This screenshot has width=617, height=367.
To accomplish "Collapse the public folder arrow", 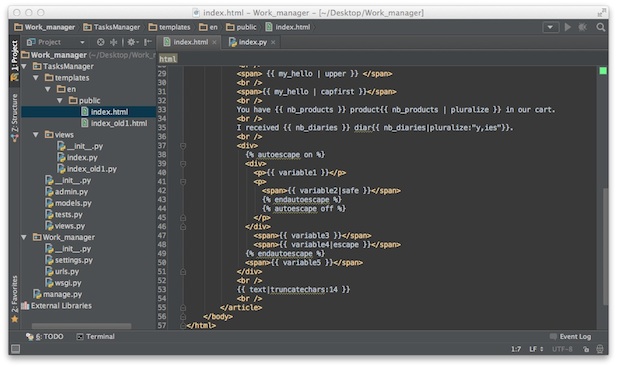I will pyautogui.click(x=60, y=101).
